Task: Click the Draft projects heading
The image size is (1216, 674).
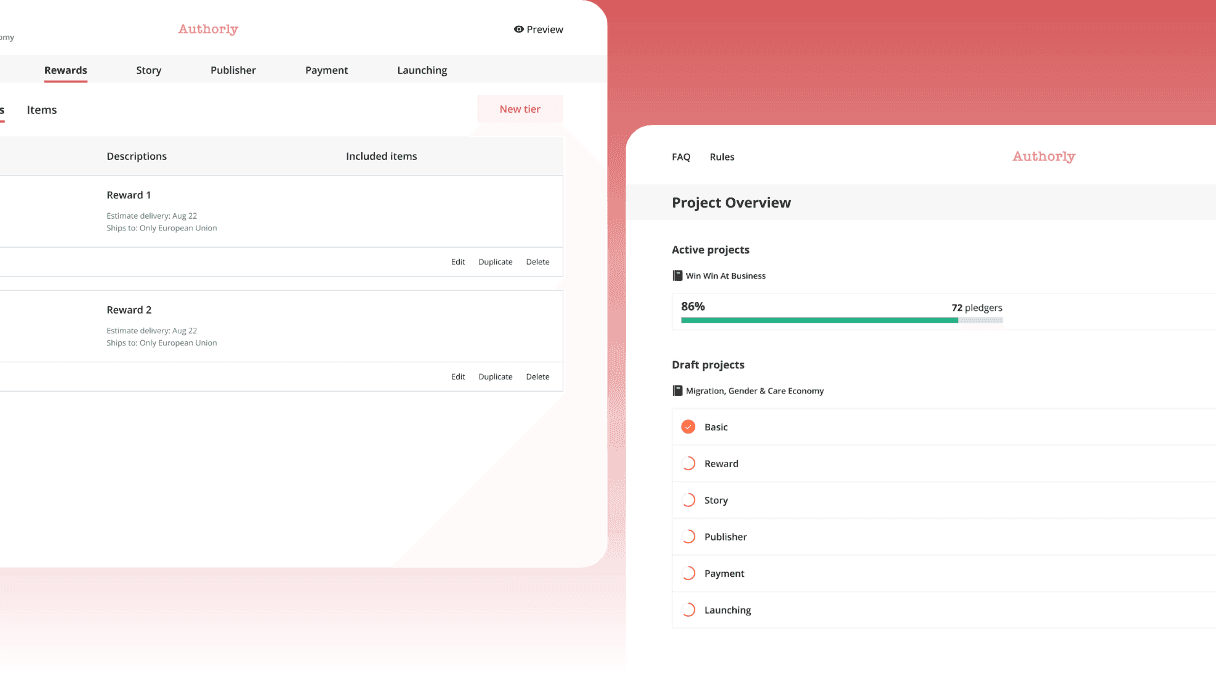Action: (x=708, y=365)
